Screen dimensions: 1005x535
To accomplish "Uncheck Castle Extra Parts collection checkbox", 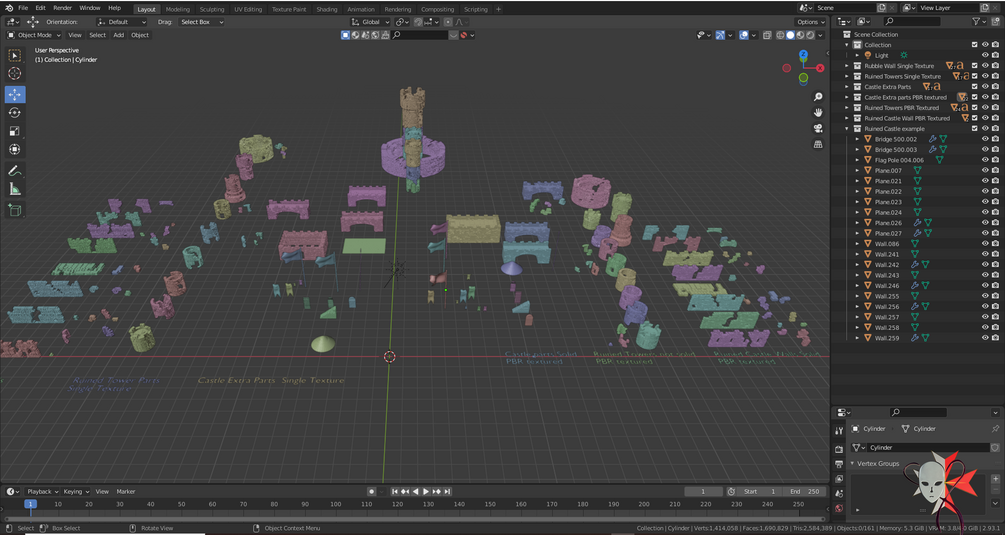I will point(974,86).
